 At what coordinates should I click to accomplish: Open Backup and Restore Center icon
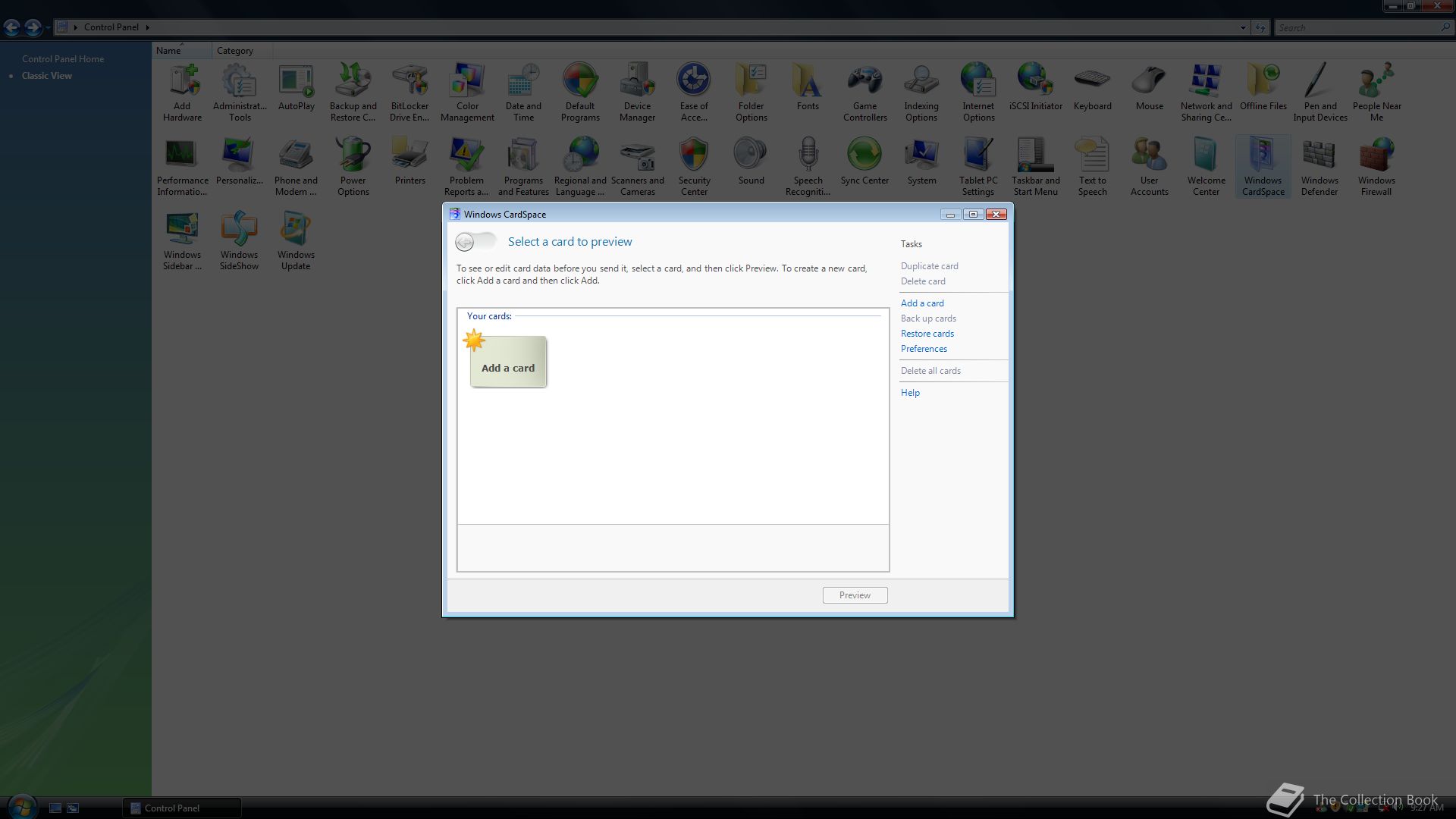[353, 93]
